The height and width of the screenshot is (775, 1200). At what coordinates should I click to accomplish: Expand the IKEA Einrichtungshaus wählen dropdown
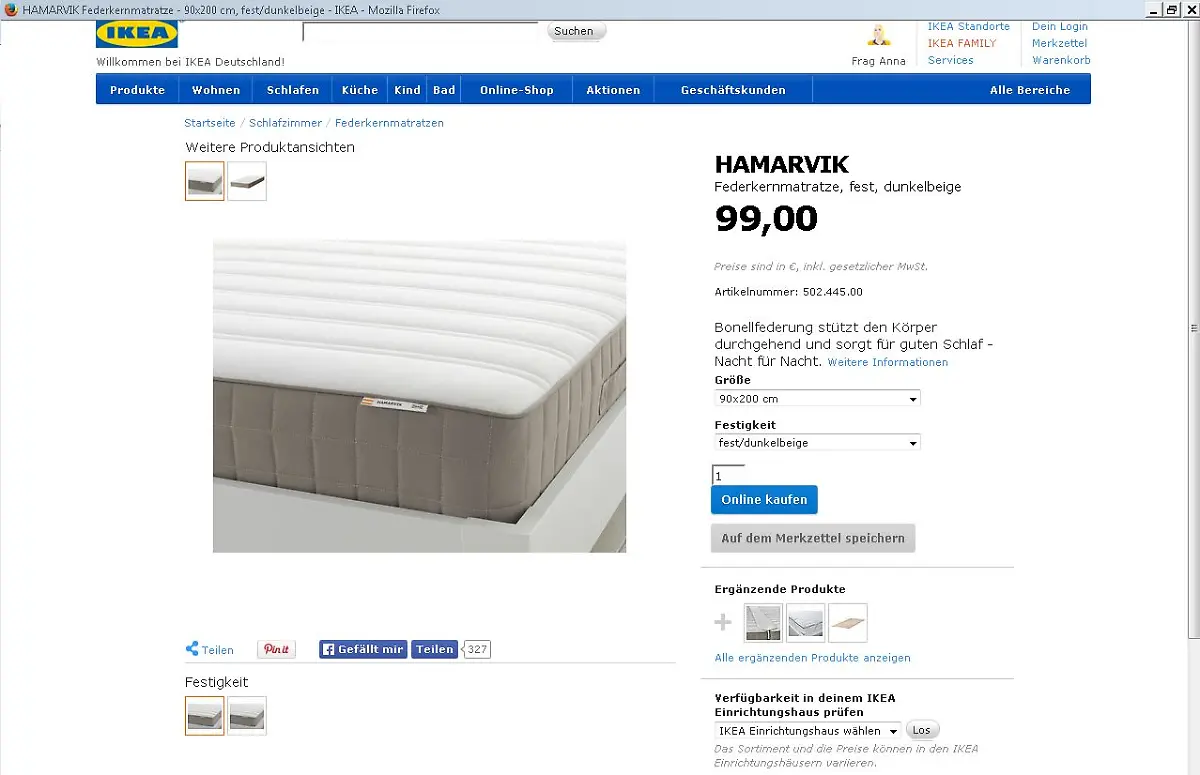(808, 731)
